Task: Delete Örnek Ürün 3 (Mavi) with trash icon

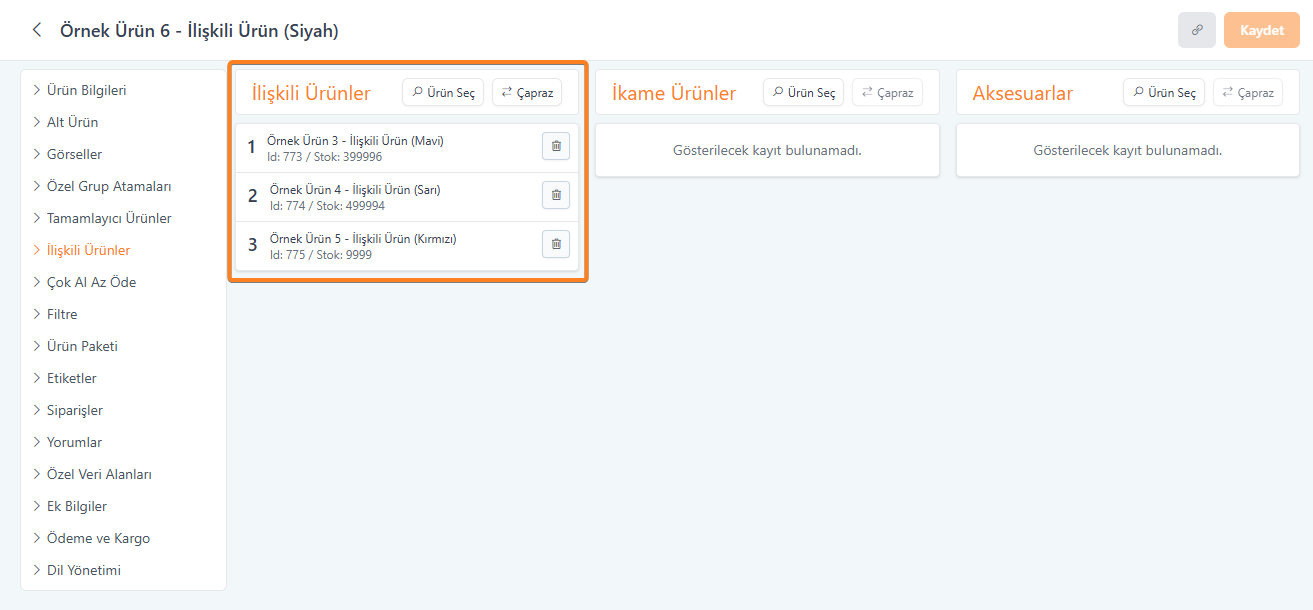Action: (556, 146)
